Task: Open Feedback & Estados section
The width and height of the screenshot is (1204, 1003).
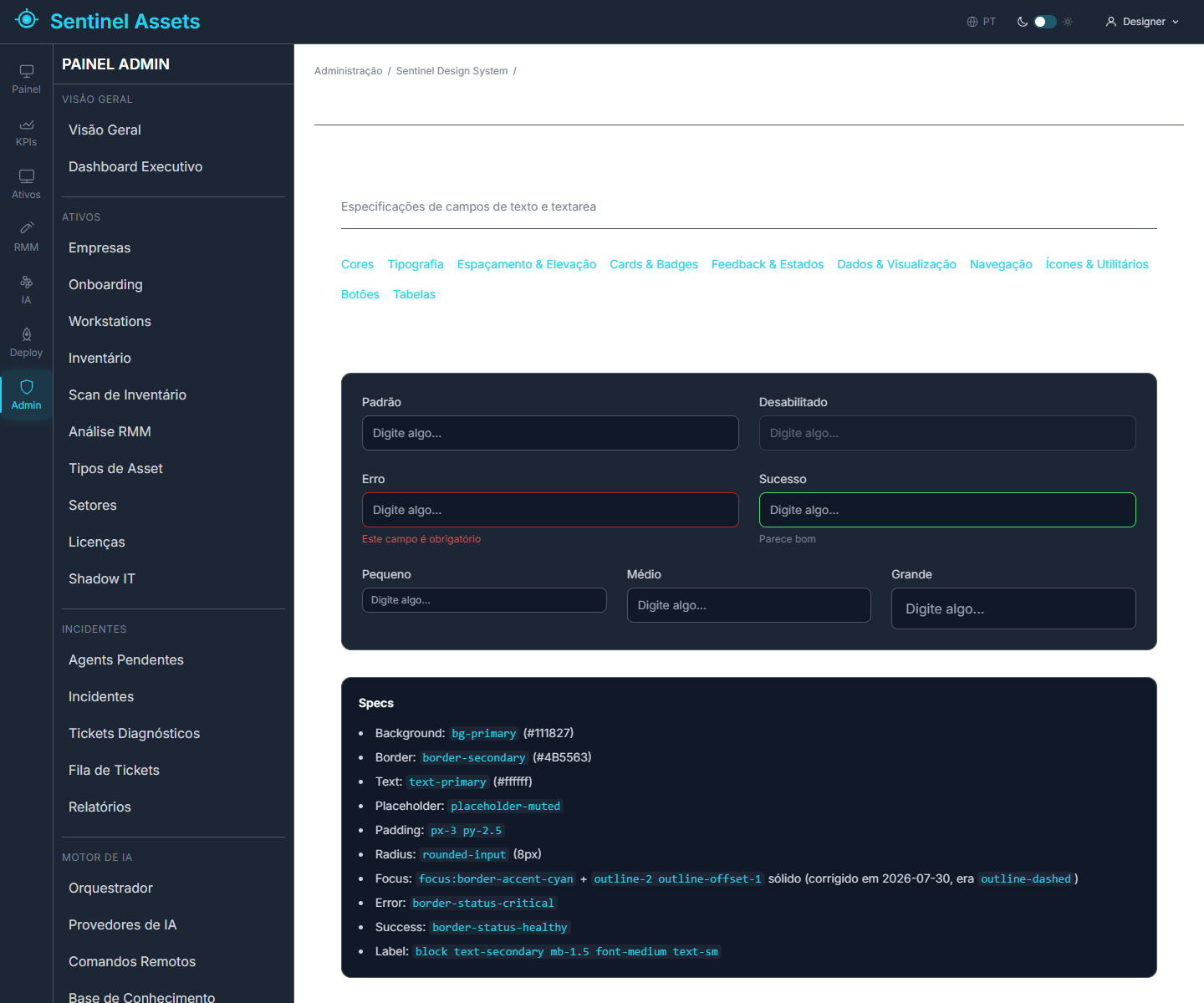Action: click(768, 264)
